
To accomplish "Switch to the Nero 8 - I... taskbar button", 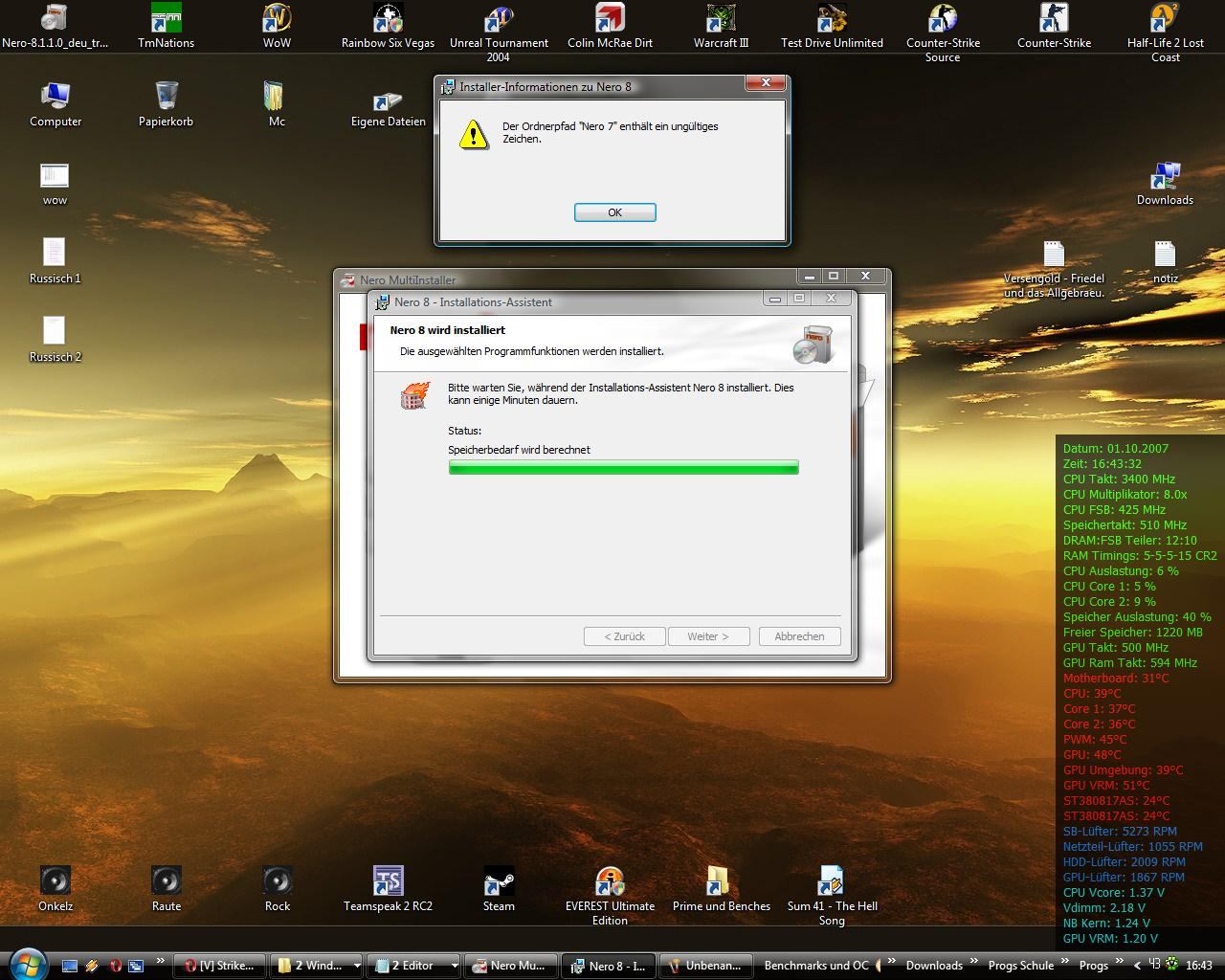I will tap(611, 966).
